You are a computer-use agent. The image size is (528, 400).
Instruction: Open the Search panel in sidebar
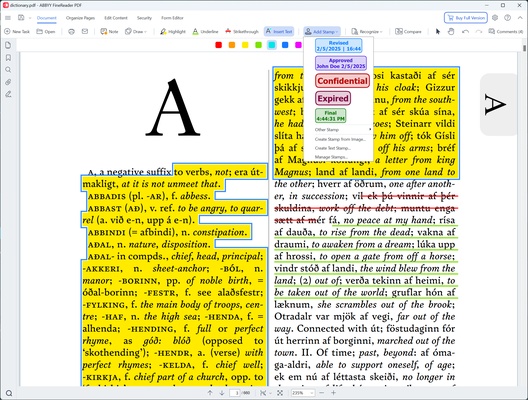[8, 70]
